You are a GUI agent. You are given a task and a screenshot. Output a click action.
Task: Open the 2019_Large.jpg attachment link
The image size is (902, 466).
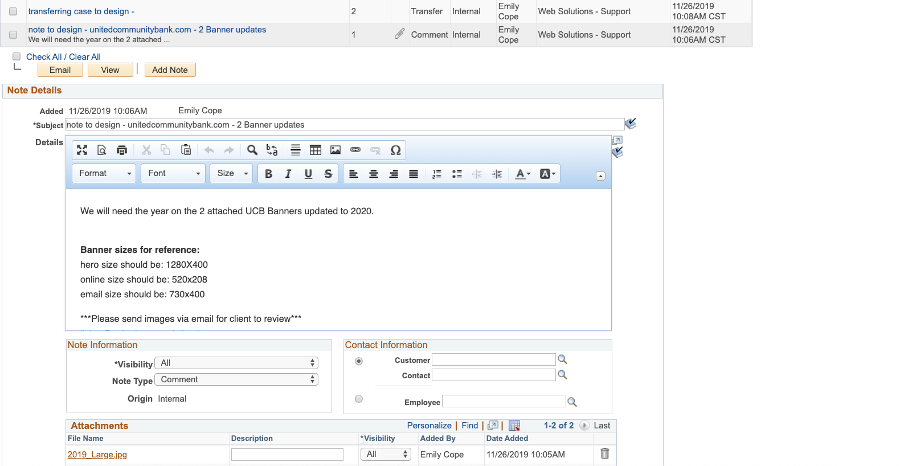96,455
